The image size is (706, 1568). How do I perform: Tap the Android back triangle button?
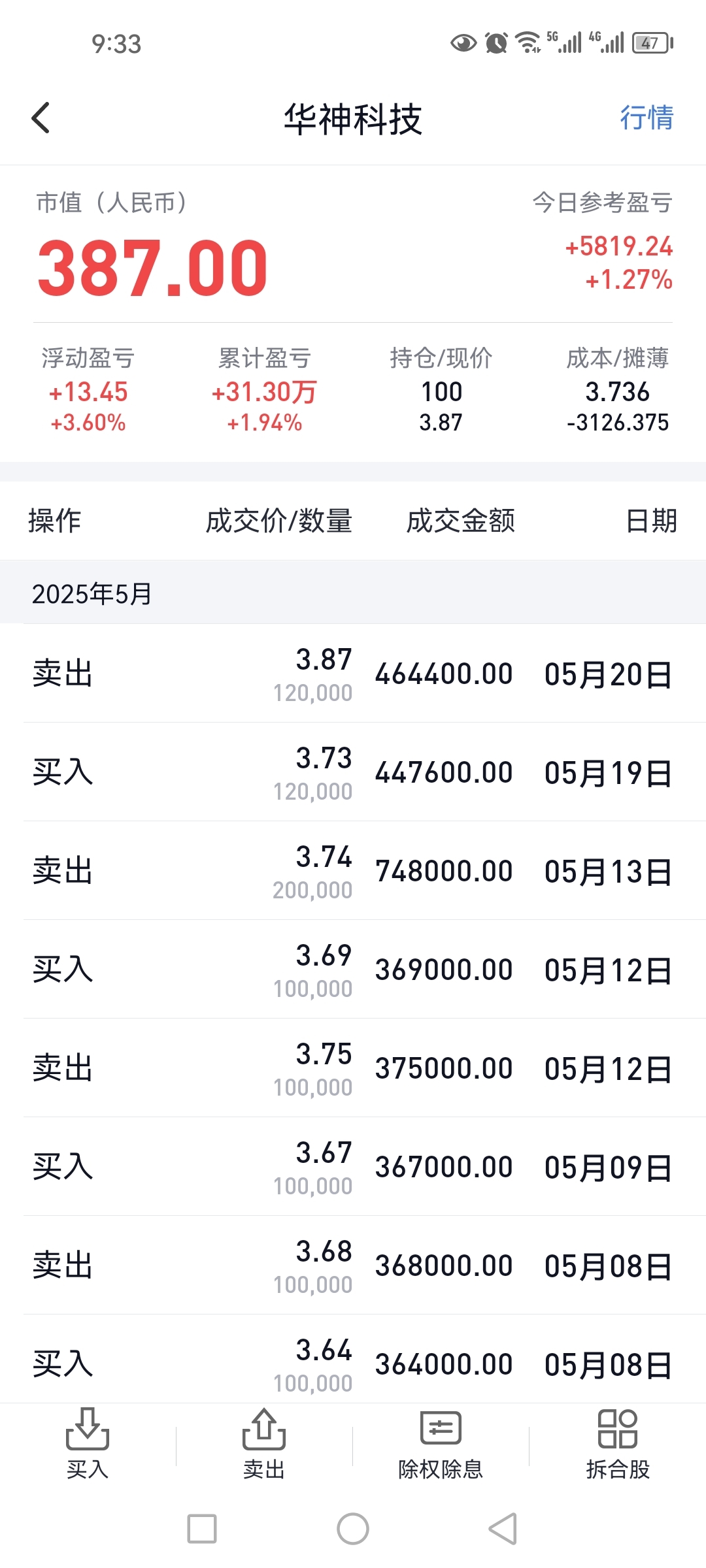(503, 1529)
